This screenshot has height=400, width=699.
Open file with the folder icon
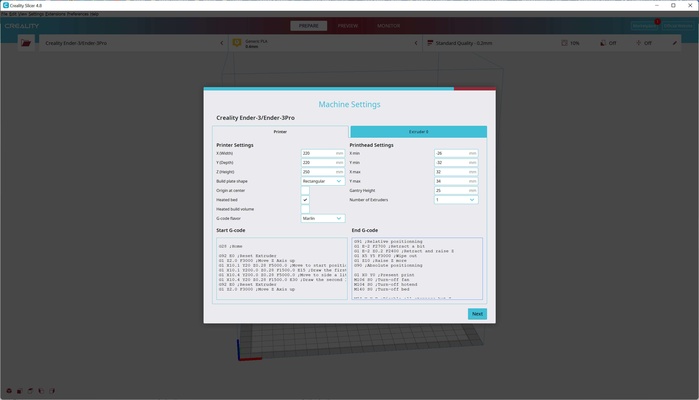pyautogui.click(x=26, y=43)
